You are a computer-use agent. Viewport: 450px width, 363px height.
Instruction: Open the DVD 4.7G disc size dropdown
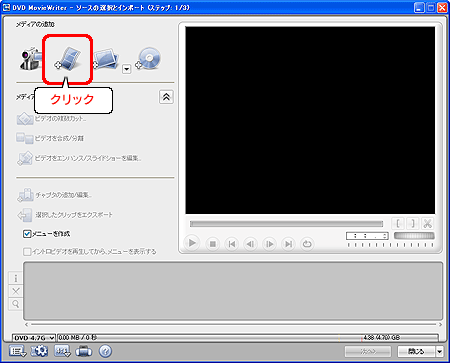34,338
